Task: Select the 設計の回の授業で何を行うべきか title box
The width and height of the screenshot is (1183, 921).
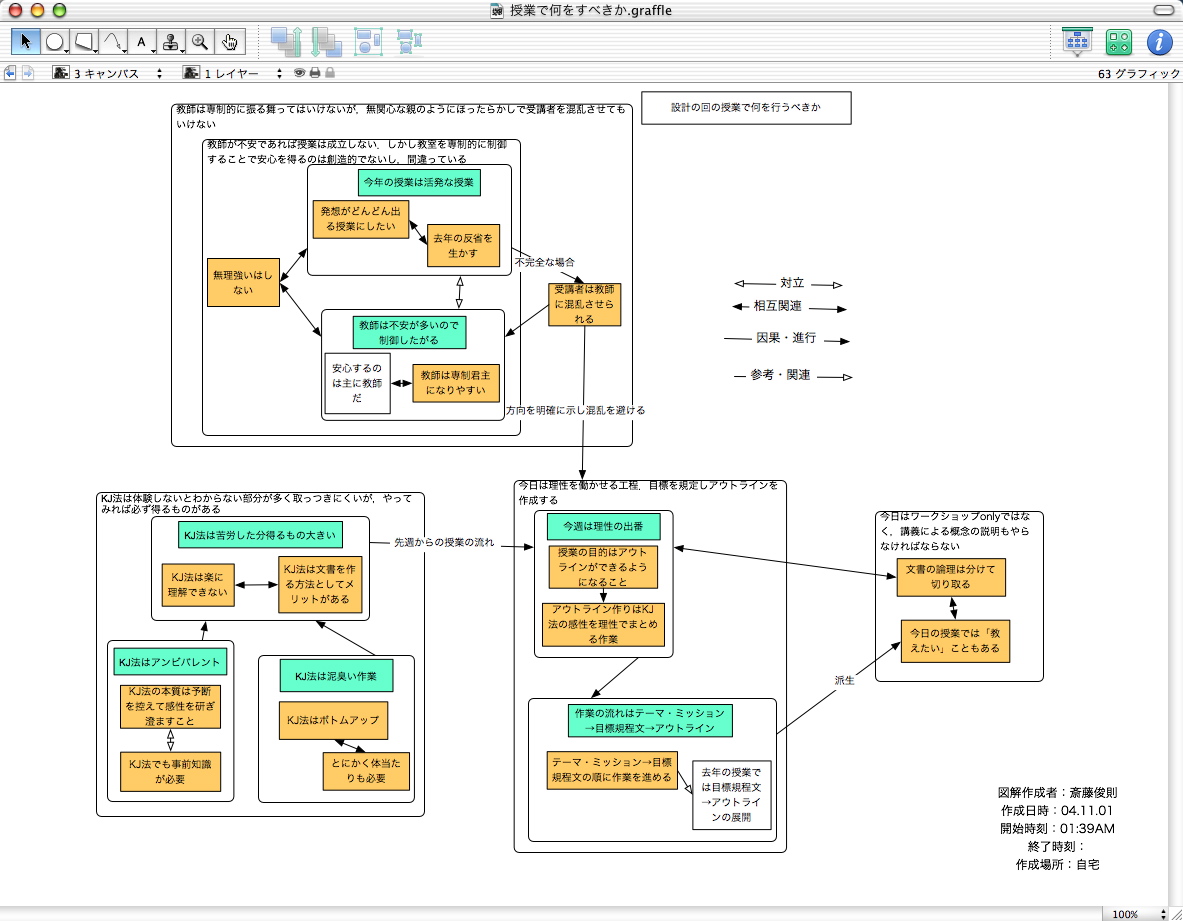Action: click(746, 108)
